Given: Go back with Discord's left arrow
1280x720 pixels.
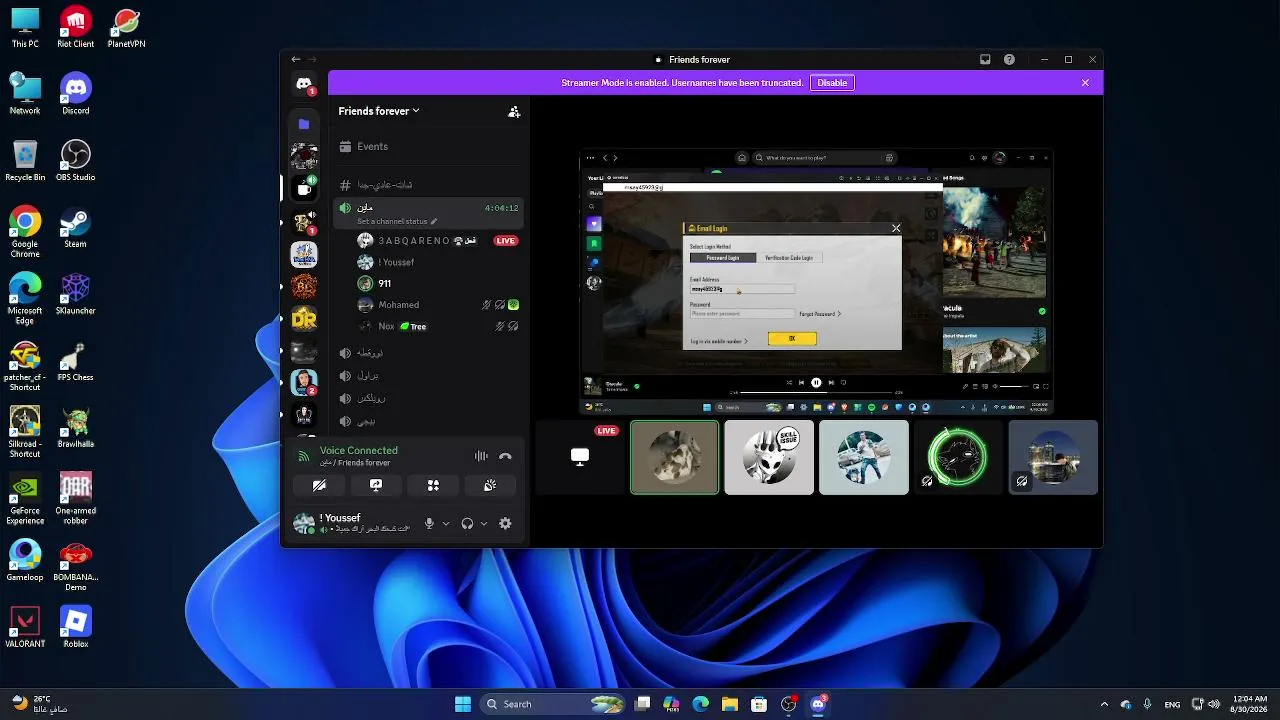Looking at the screenshot, I should pyautogui.click(x=296, y=60).
